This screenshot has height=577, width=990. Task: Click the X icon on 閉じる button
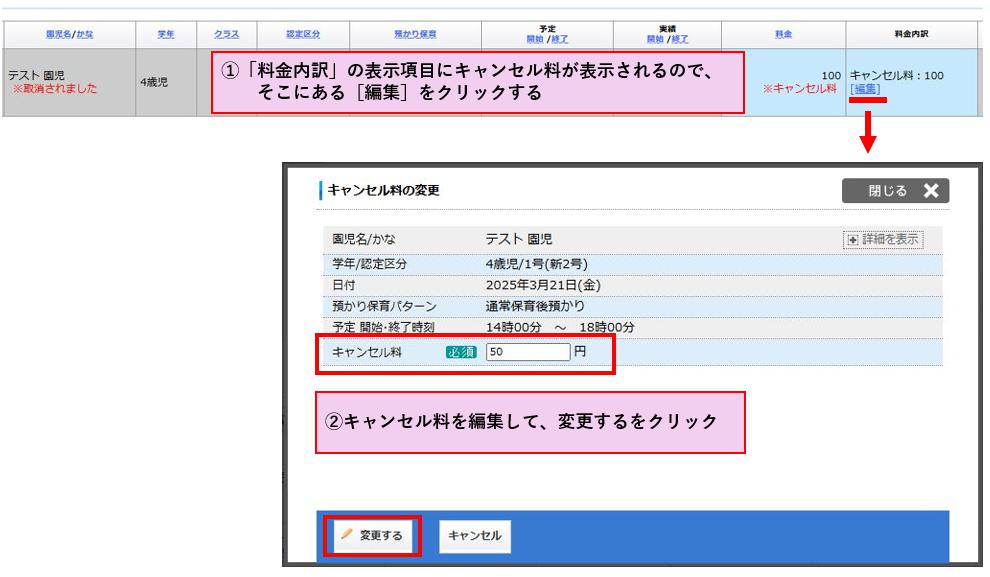931,192
